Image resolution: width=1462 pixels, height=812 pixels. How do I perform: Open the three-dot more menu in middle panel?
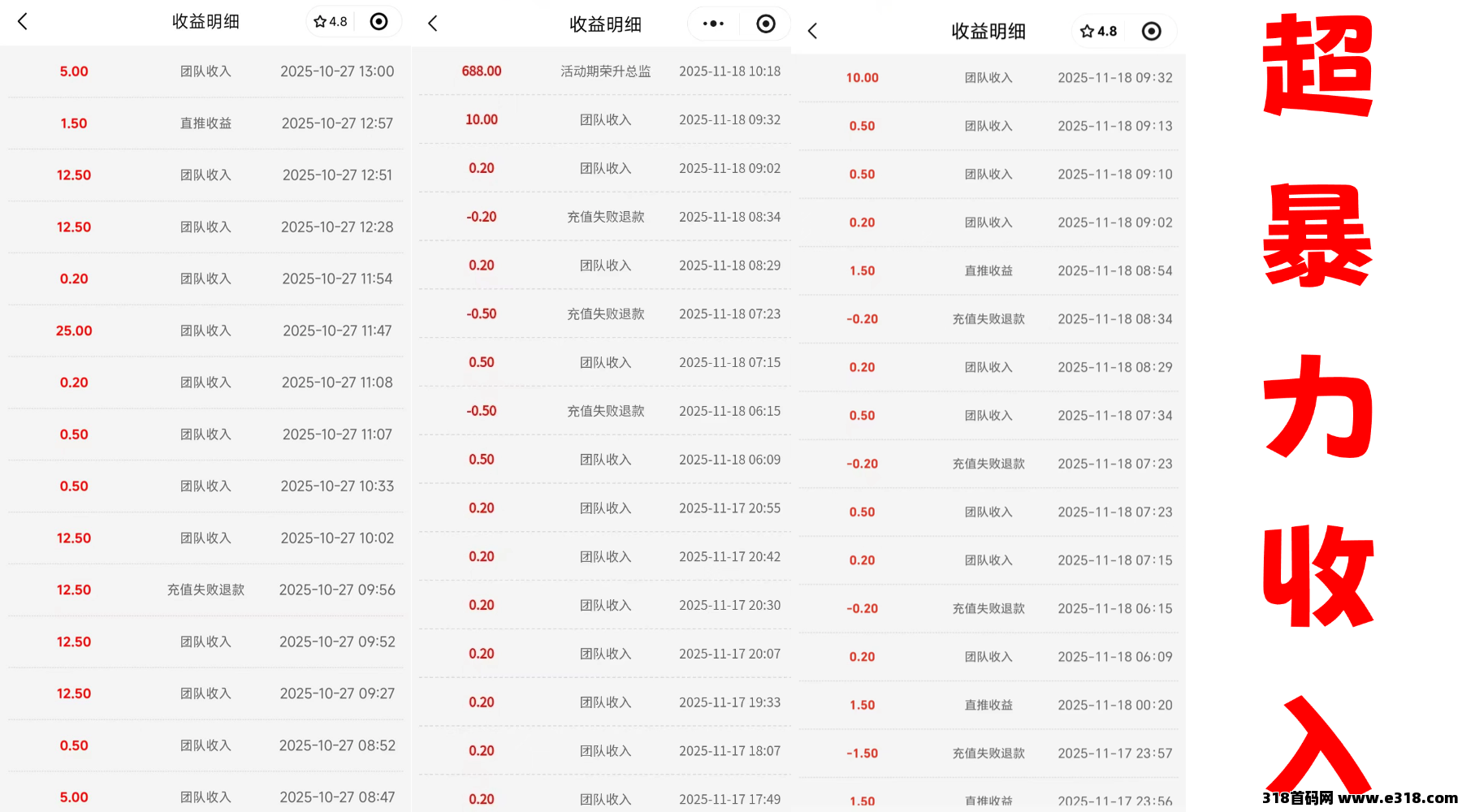(713, 24)
